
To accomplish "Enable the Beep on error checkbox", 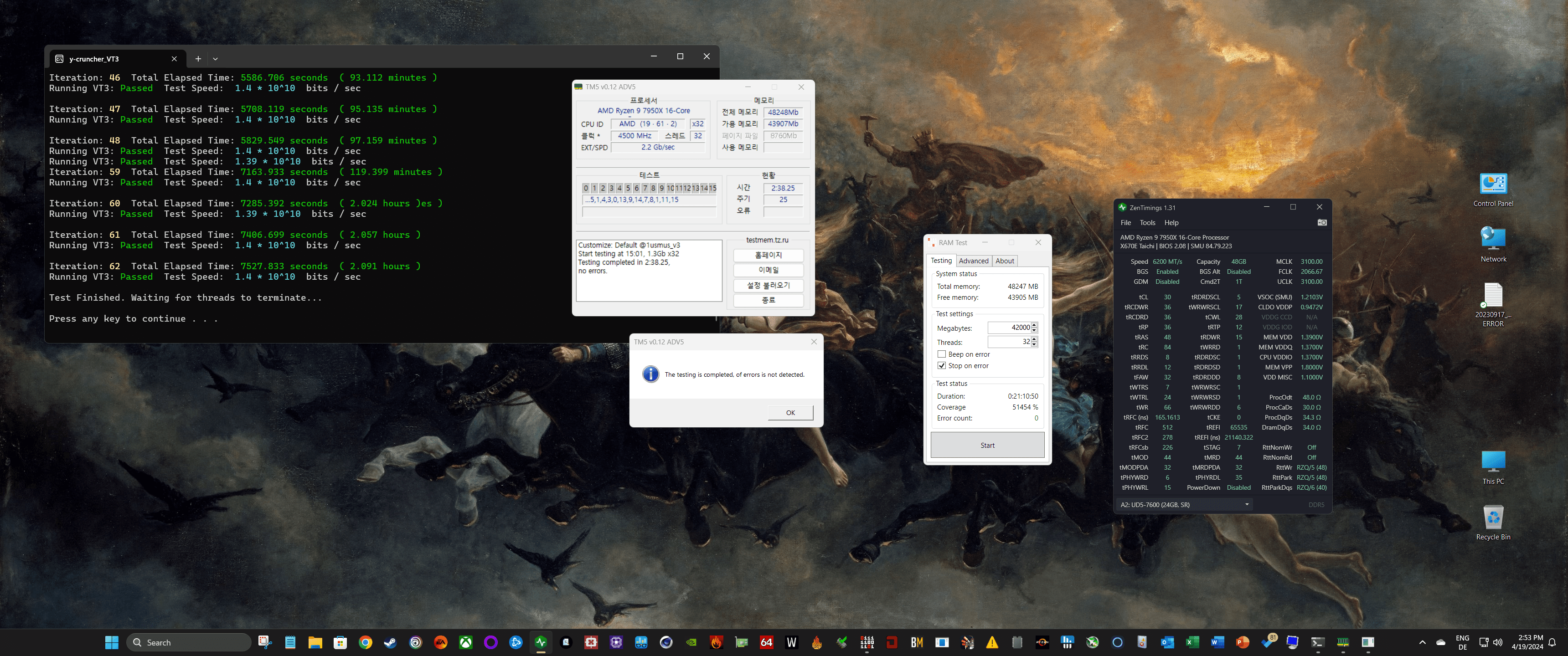I will [942, 354].
